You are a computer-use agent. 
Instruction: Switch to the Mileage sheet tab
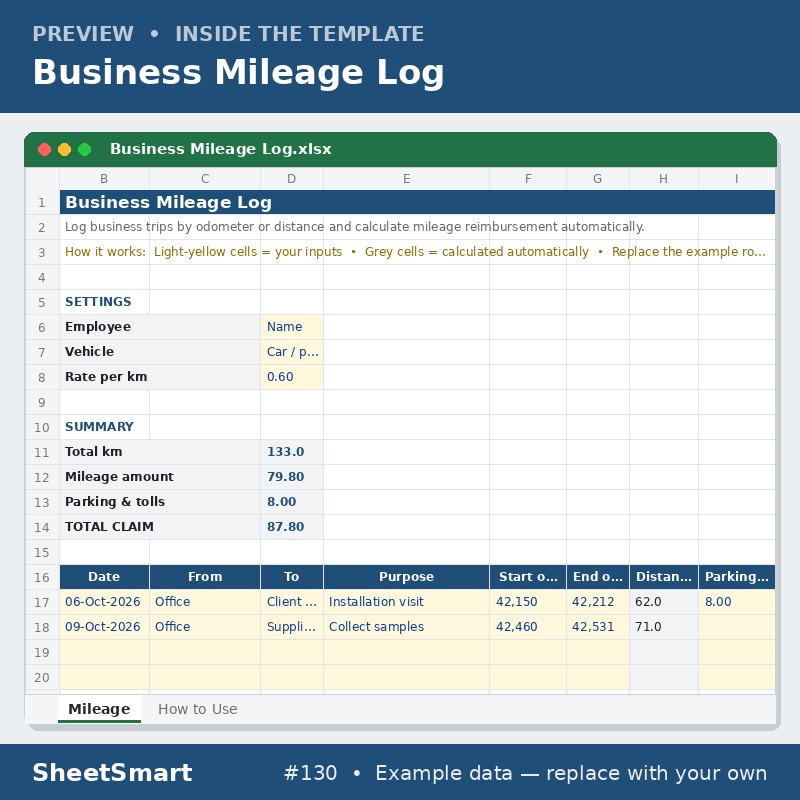pyautogui.click(x=99, y=709)
